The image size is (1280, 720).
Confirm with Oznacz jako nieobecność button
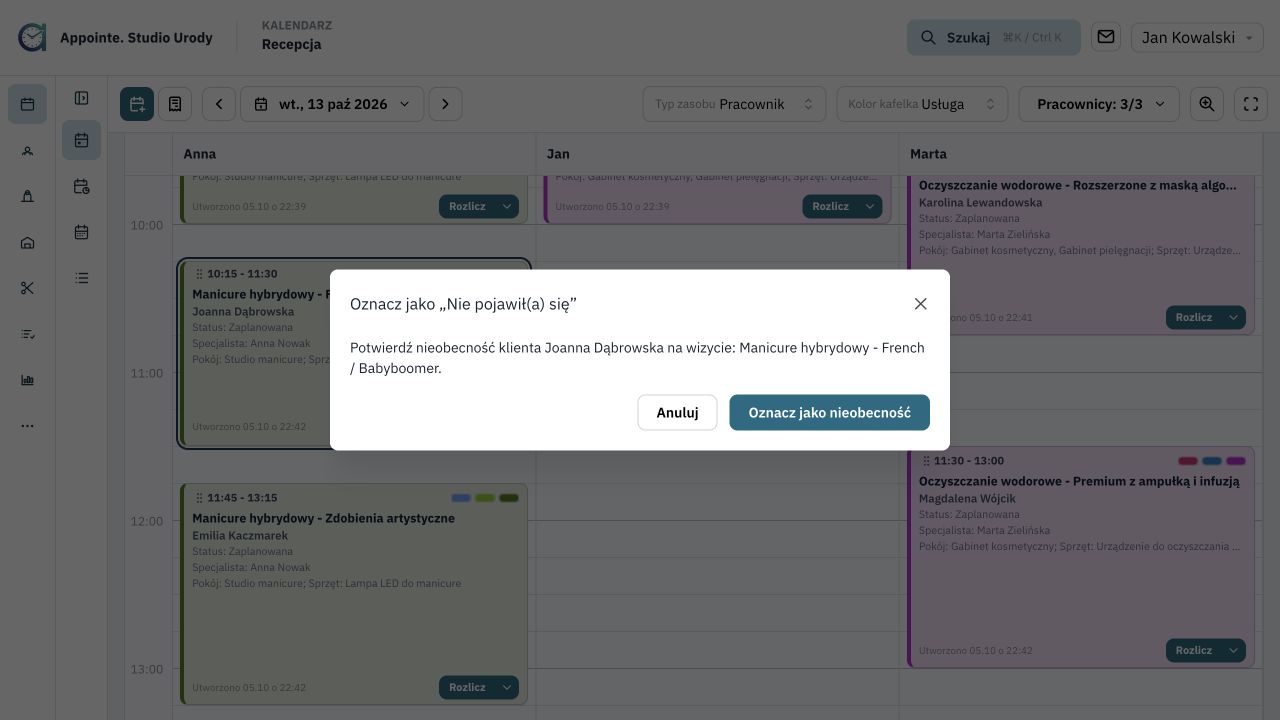click(830, 412)
